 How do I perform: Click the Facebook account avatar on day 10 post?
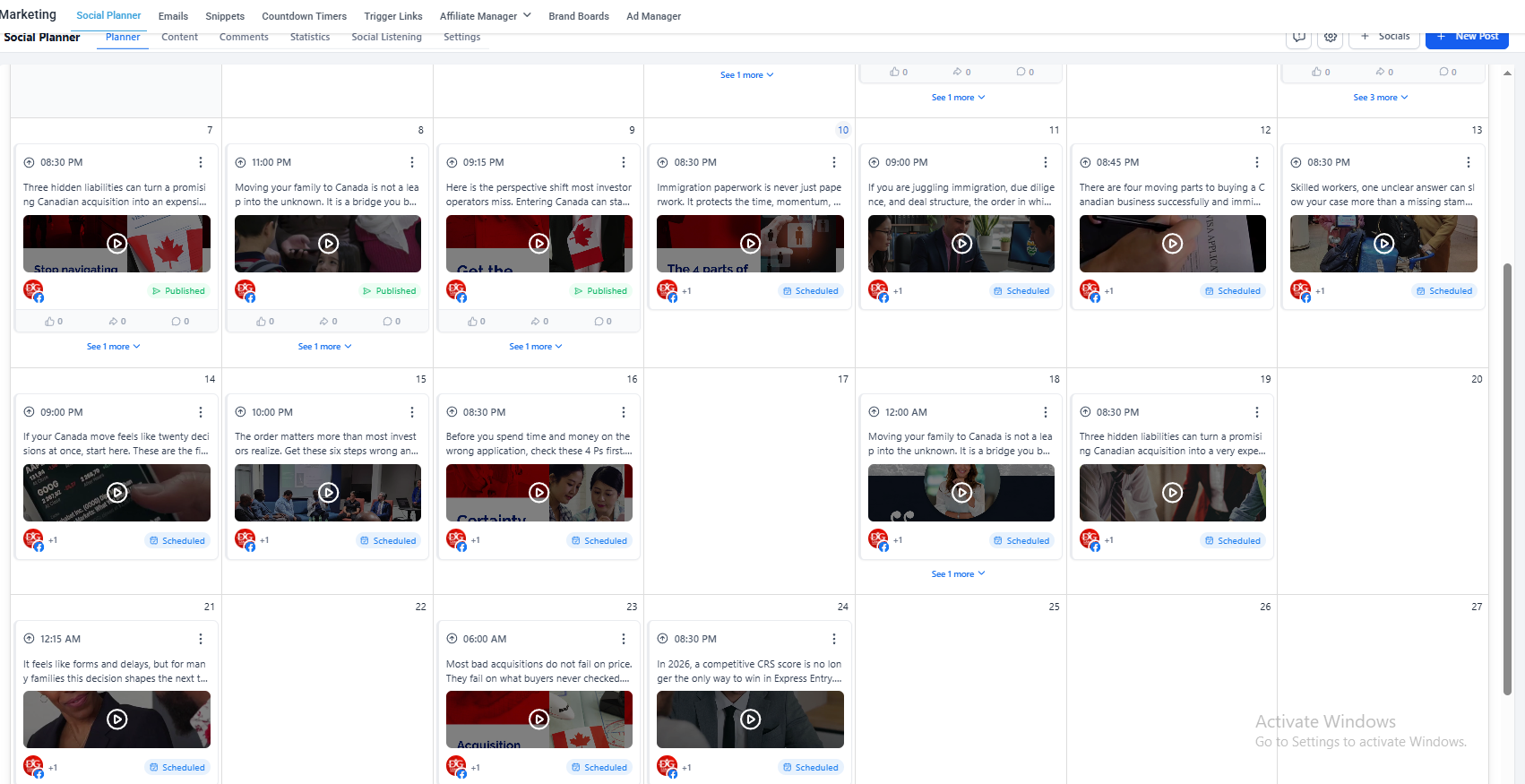pos(668,290)
